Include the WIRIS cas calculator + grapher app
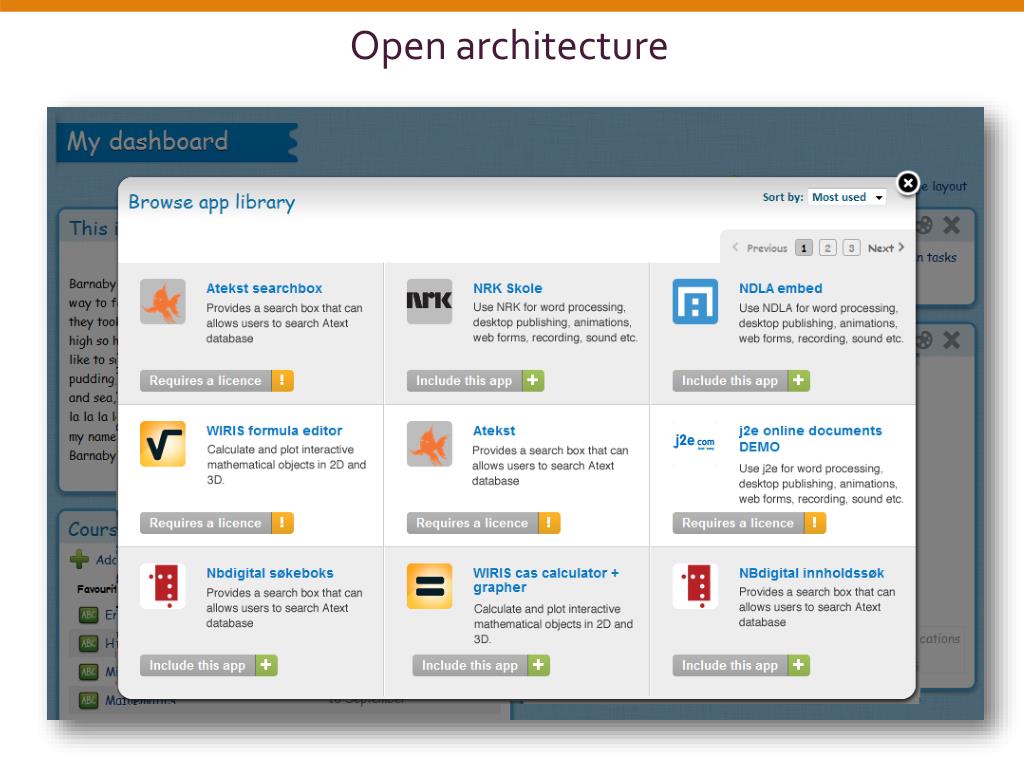Image resolution: width=1024 pixels, height=768 pixels. (481, 665)
